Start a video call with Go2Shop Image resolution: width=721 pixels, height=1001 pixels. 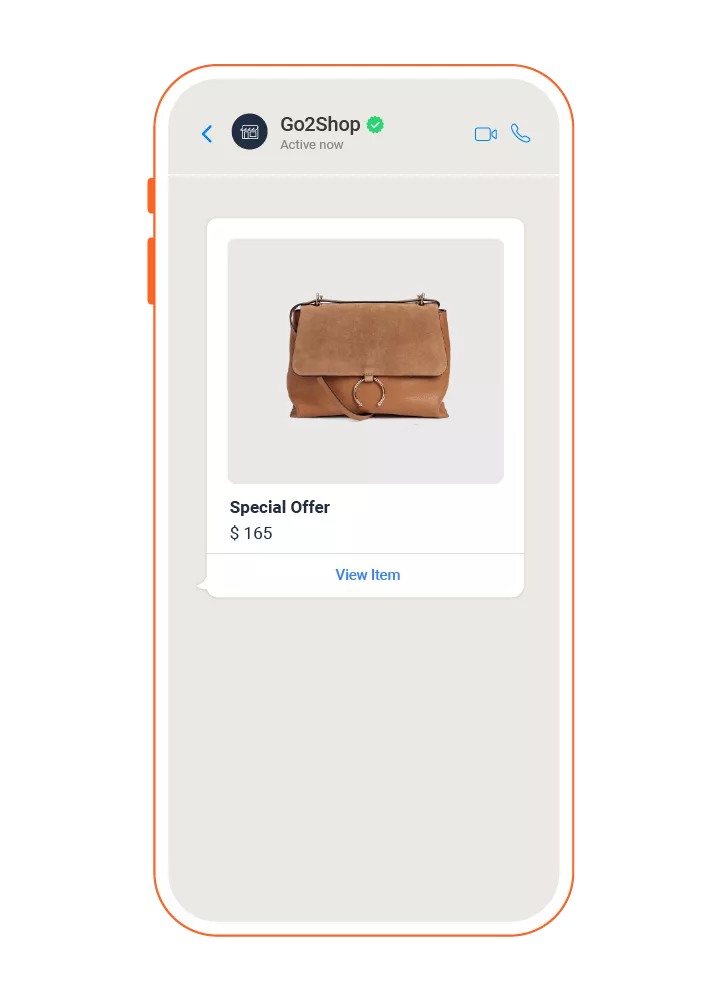(485, 134)
